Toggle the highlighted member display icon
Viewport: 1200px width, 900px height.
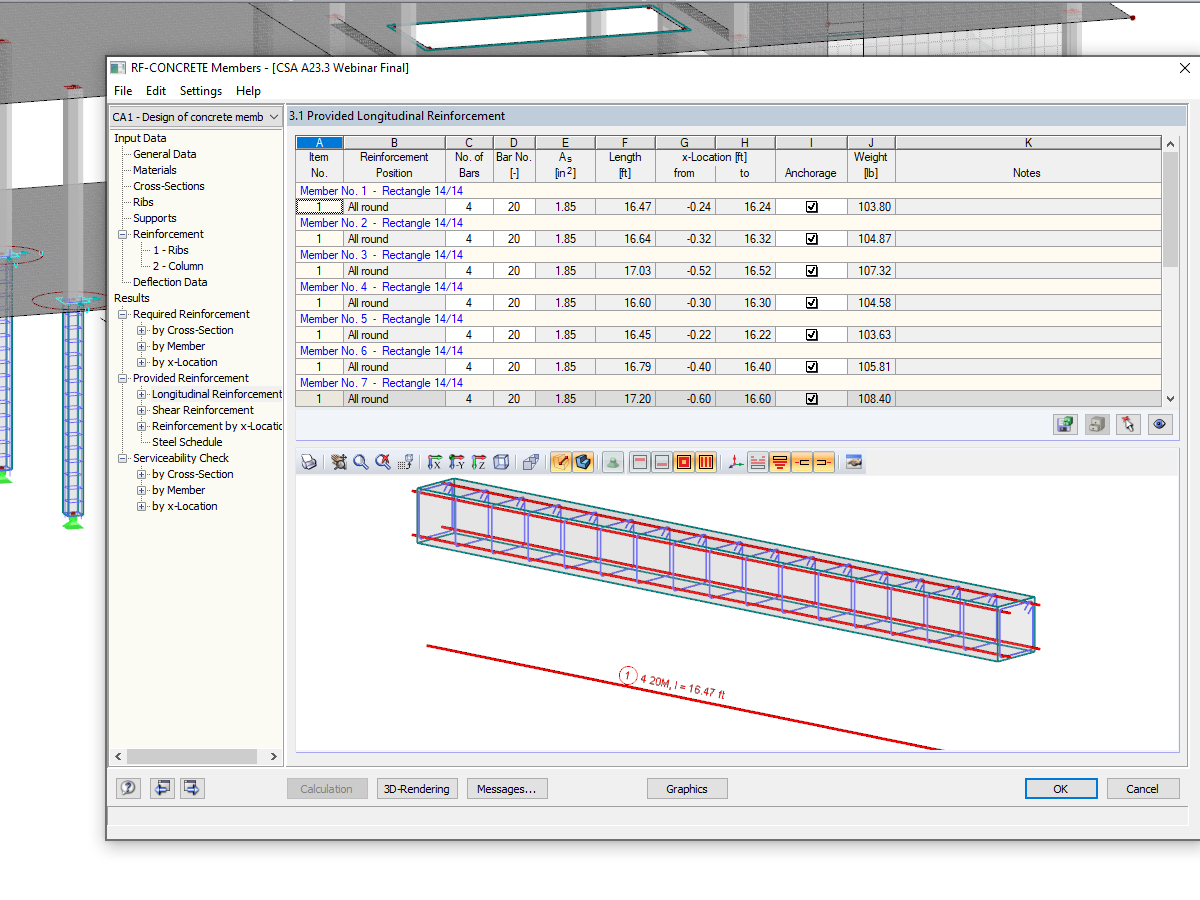pos(561,462)
